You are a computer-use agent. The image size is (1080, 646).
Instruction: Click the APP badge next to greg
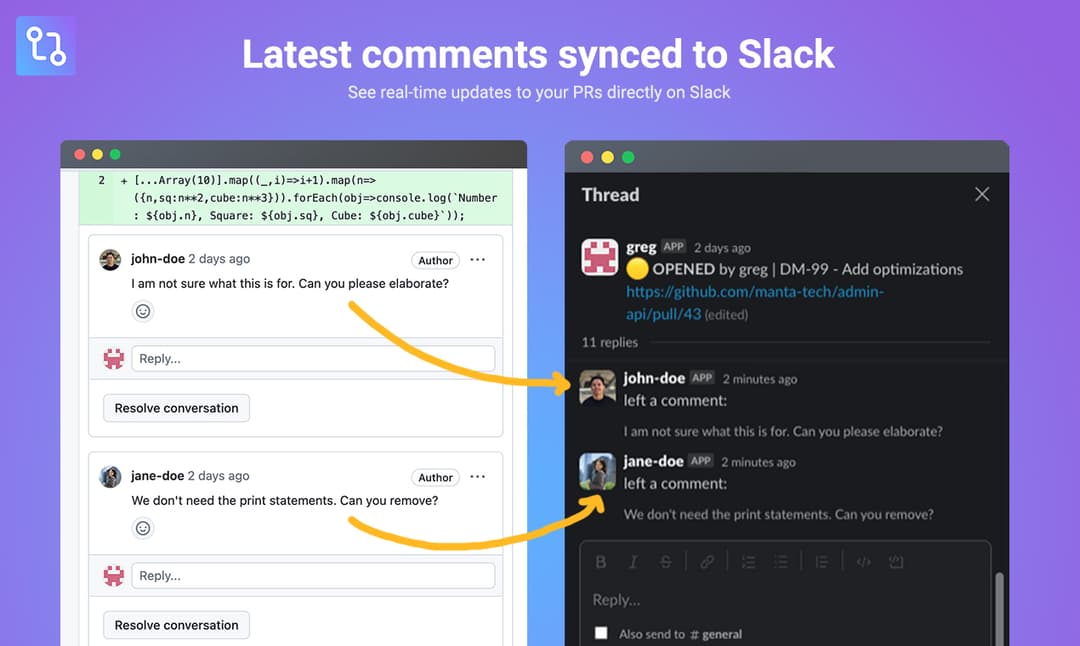[673, 247]
